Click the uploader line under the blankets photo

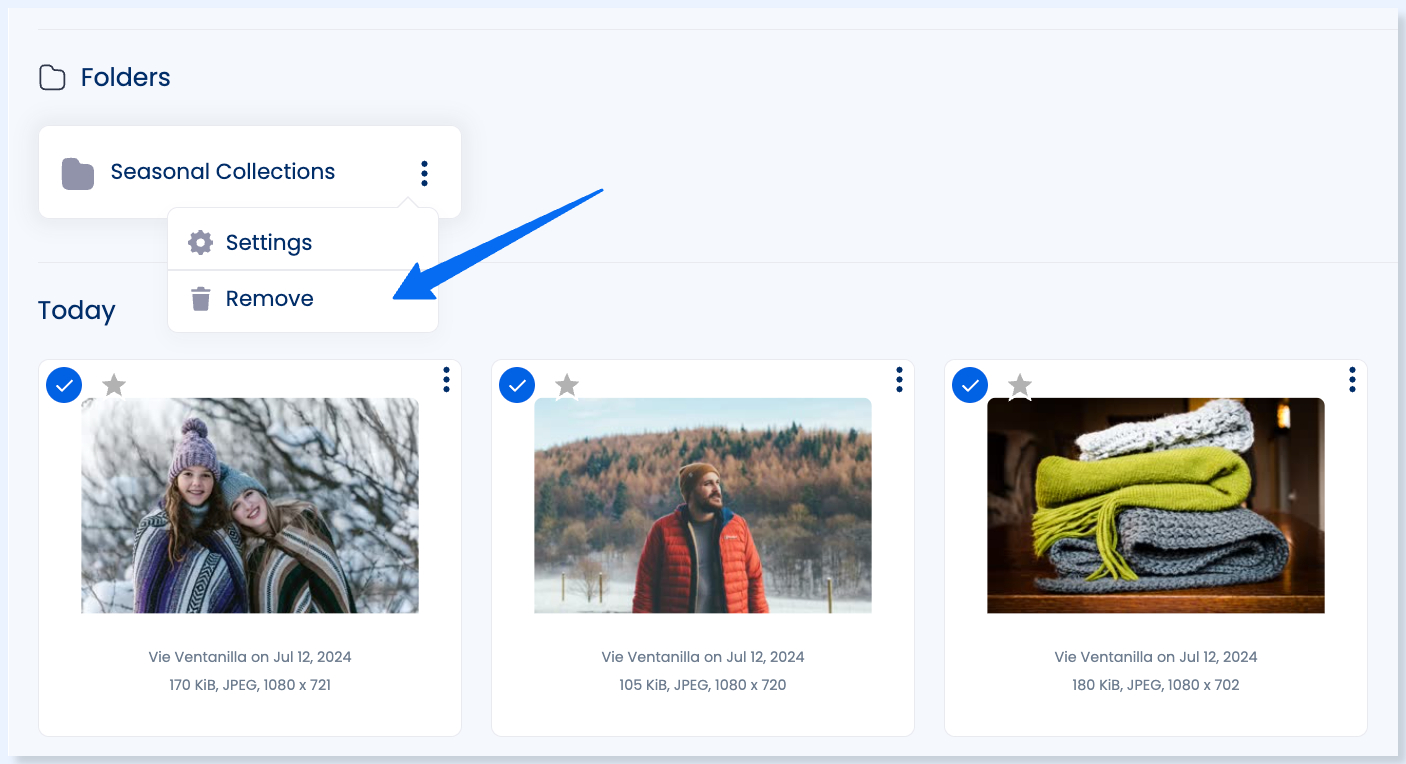tap(1156, 657)
